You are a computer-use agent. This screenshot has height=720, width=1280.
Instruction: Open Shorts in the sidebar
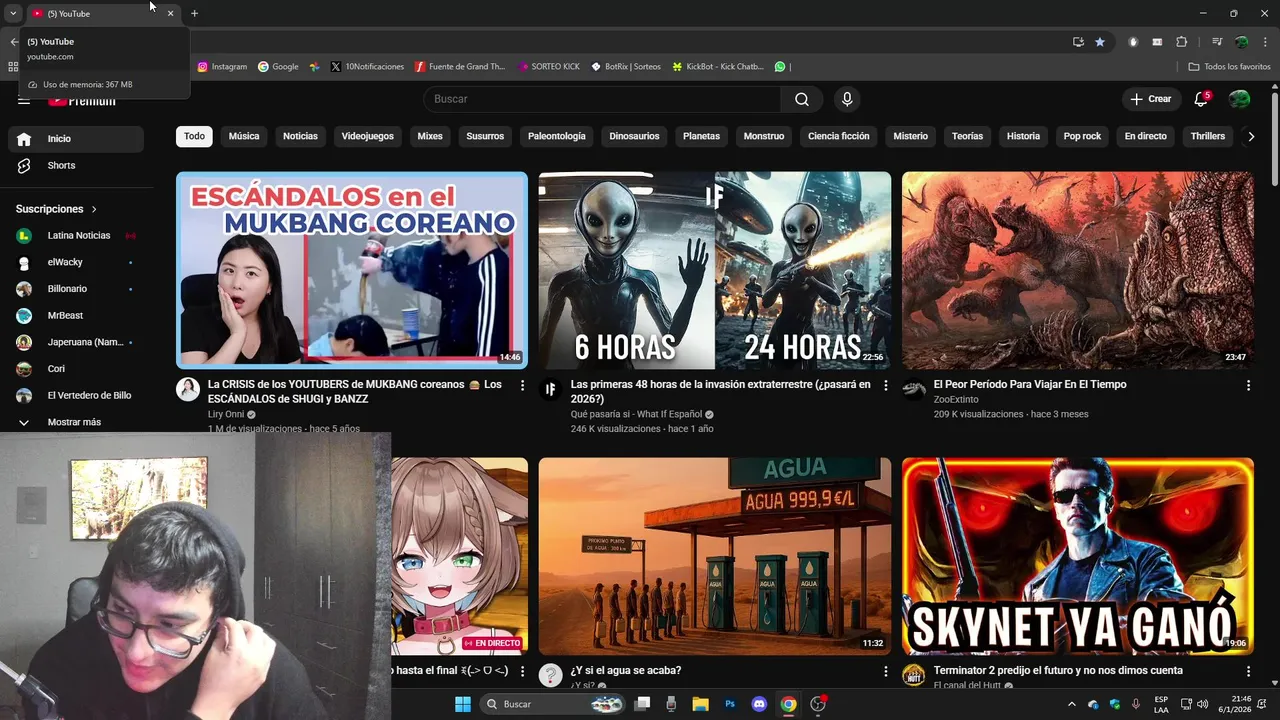point(76,166)
